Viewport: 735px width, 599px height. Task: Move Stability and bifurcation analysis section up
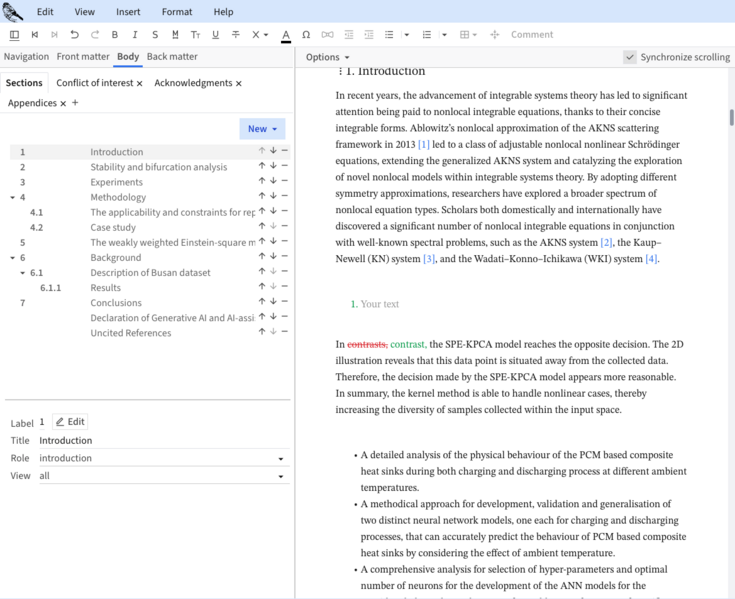click(262, 165)
